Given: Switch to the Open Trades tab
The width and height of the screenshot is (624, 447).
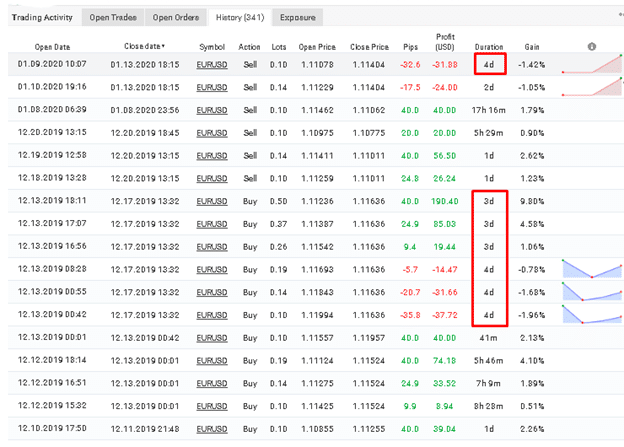Looking at the screenshot, I should tap(113, 18).
